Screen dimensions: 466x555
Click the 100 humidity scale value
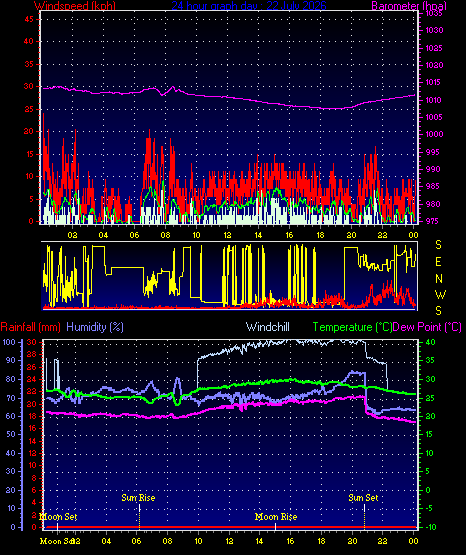[9, 342]
